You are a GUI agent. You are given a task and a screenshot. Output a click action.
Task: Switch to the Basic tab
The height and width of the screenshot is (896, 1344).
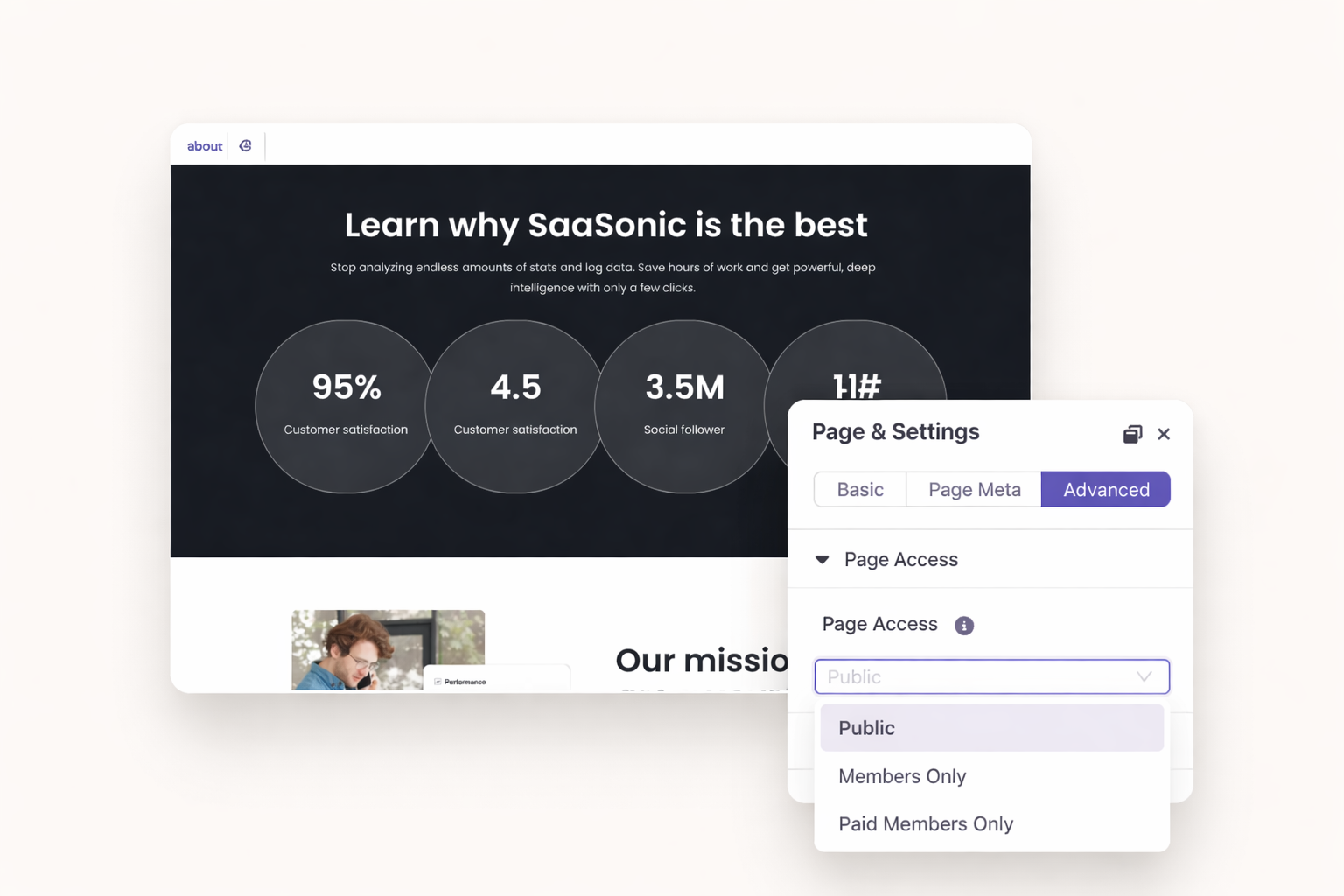[x=859, y=489]
